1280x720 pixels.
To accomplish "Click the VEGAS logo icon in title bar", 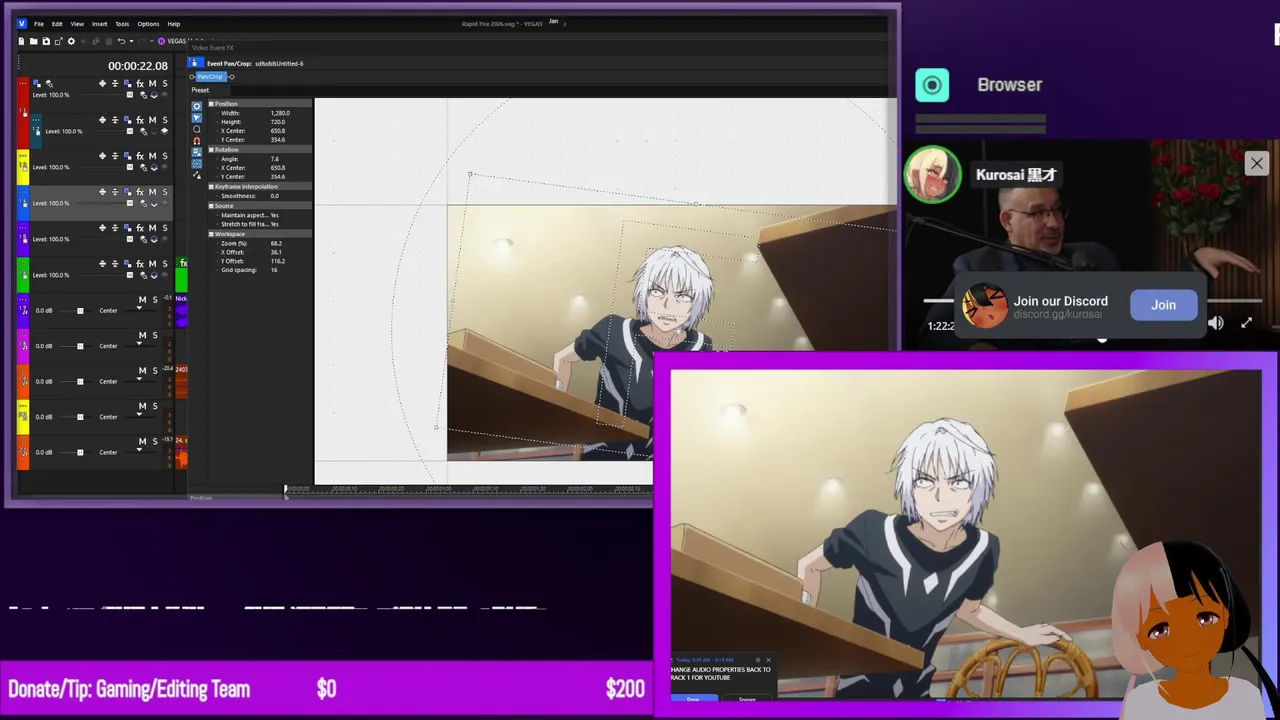I will pyautogui.click(x=22, y=23).
